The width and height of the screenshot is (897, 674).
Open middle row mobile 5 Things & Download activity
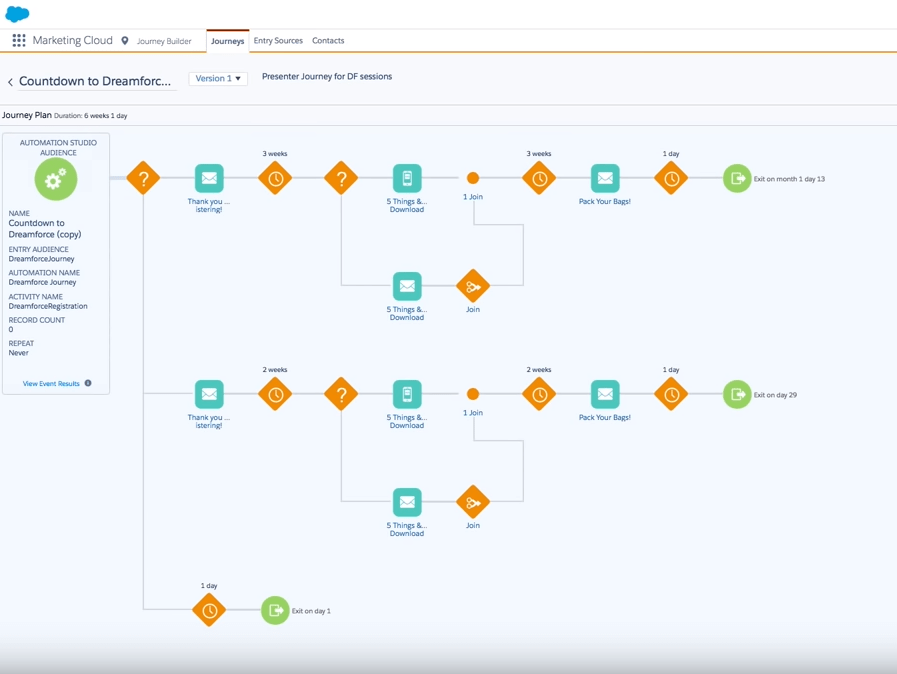(x=407, y=394)
